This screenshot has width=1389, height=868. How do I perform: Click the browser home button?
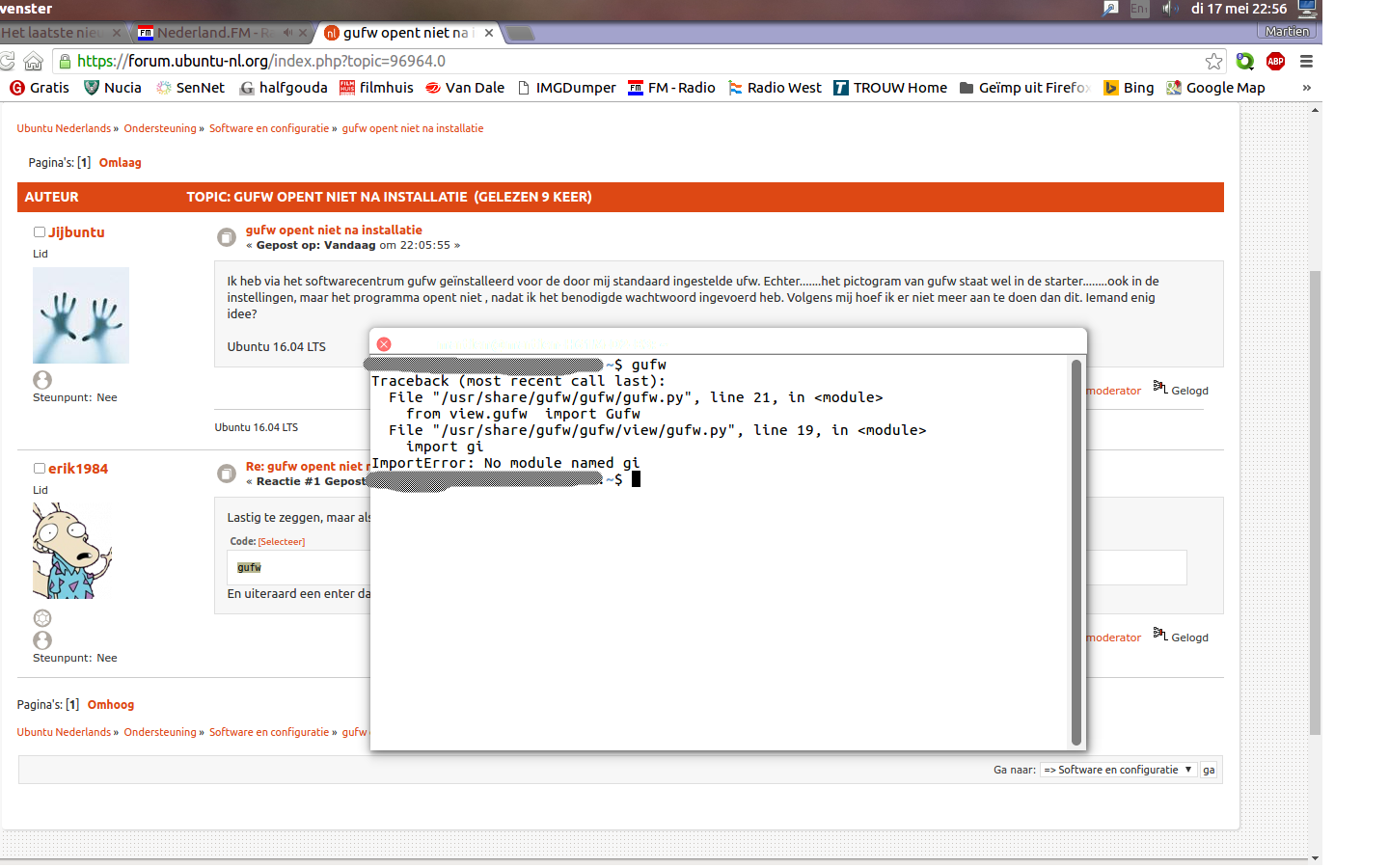point(34,61)
